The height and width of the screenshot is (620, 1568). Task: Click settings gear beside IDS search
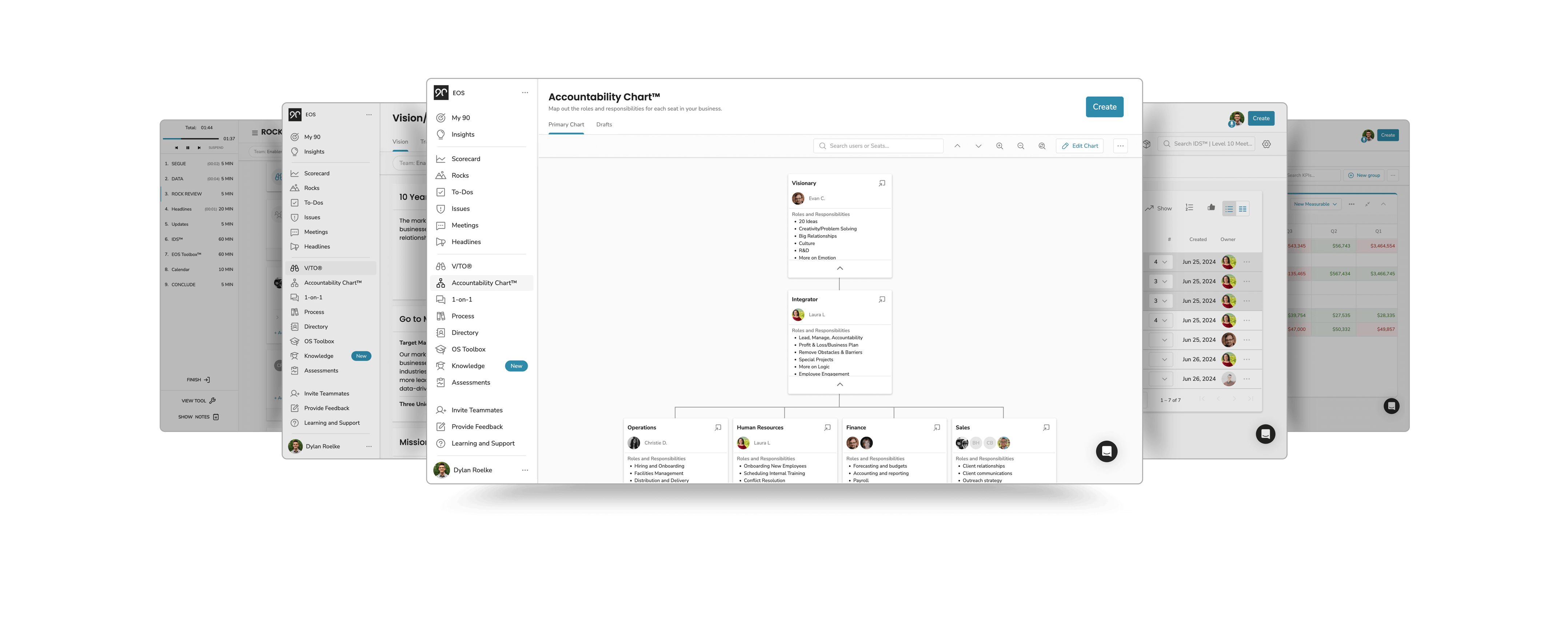[x=1267, y=144]
